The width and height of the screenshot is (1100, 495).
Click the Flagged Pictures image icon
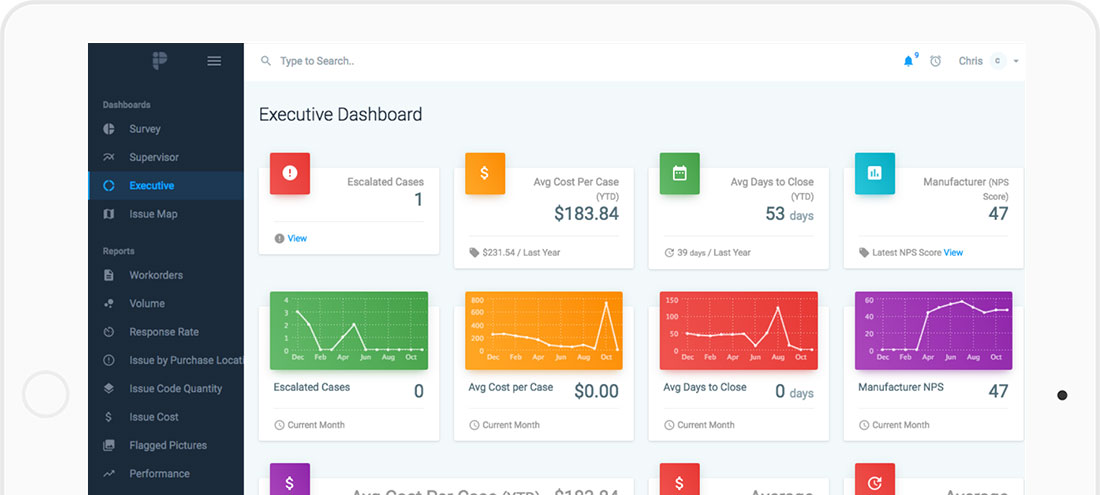109,445
